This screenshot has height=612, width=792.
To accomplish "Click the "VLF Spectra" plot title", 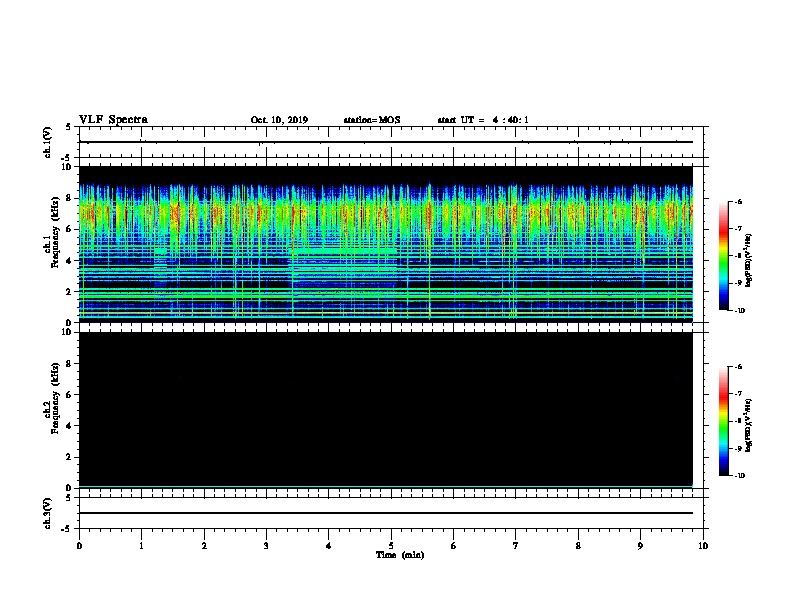I will click(113, 120).
